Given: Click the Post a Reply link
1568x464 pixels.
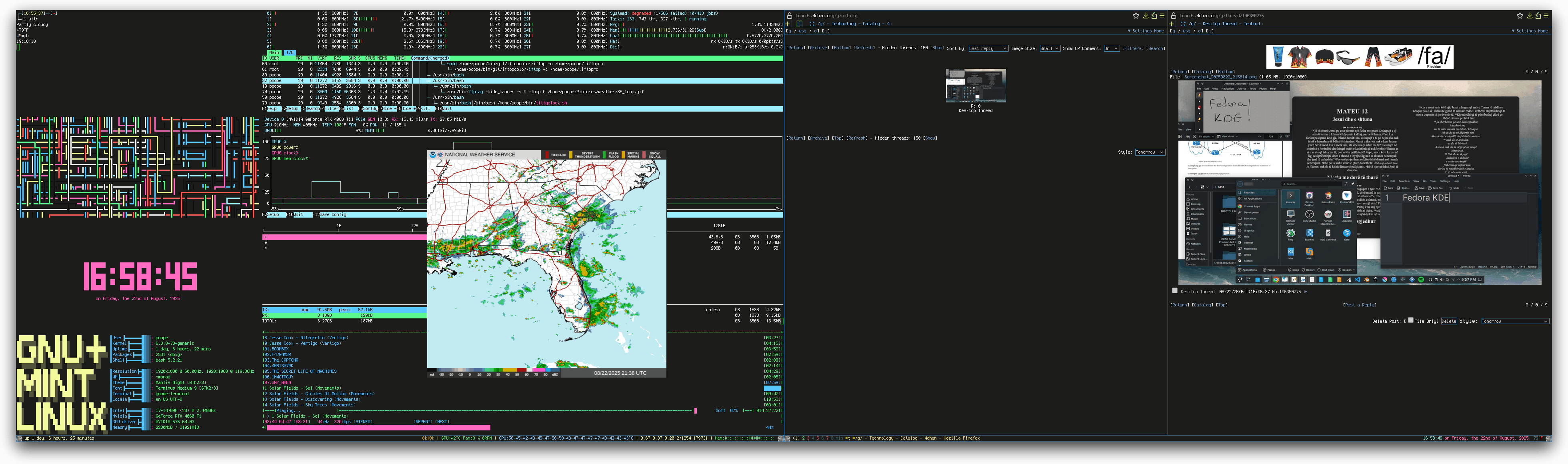Looking at the screenshot, I should (x=1359, y=305).
